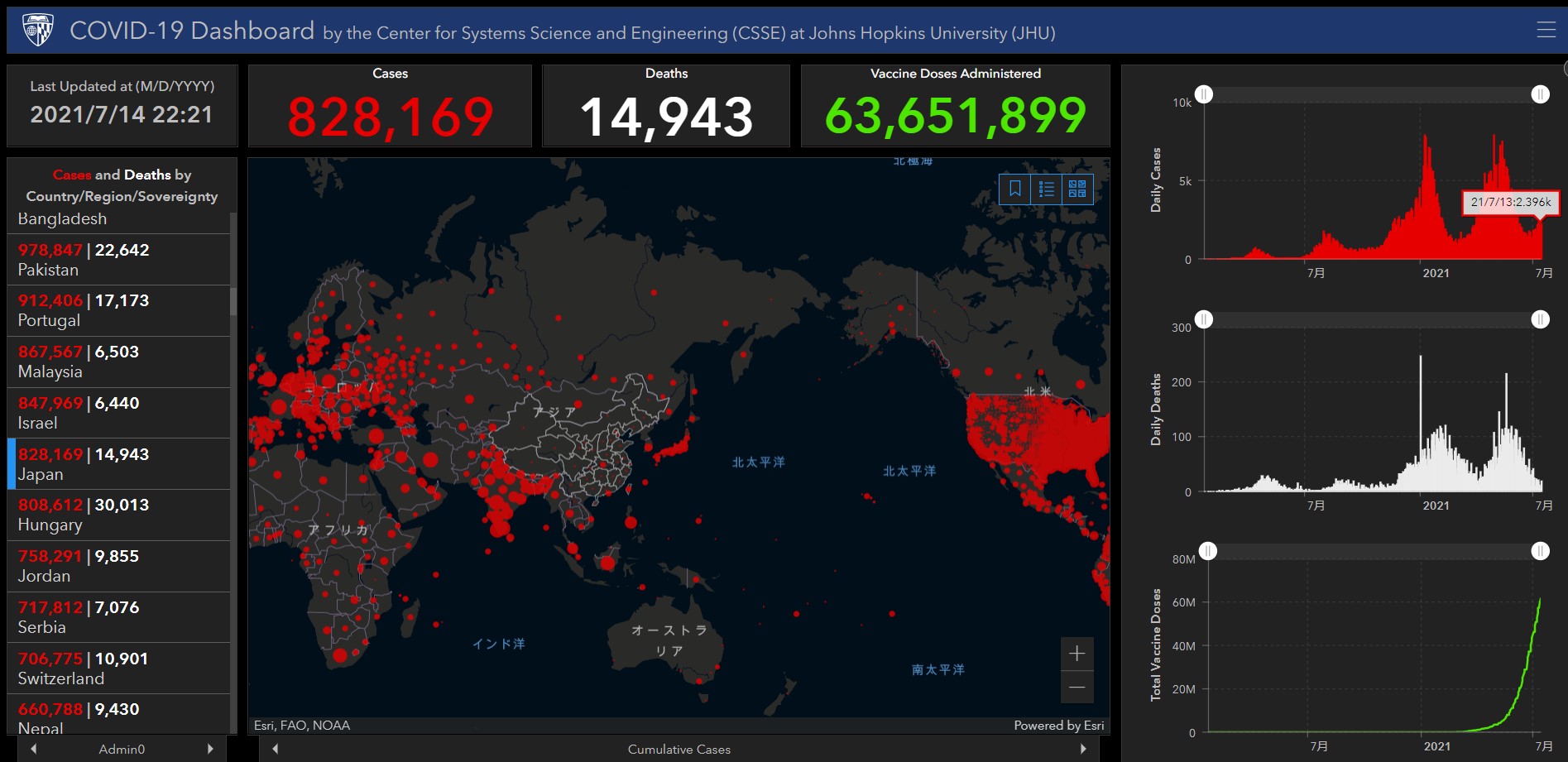
Task: Open the hamburger menu in the header
Action: pos(1546,30)
